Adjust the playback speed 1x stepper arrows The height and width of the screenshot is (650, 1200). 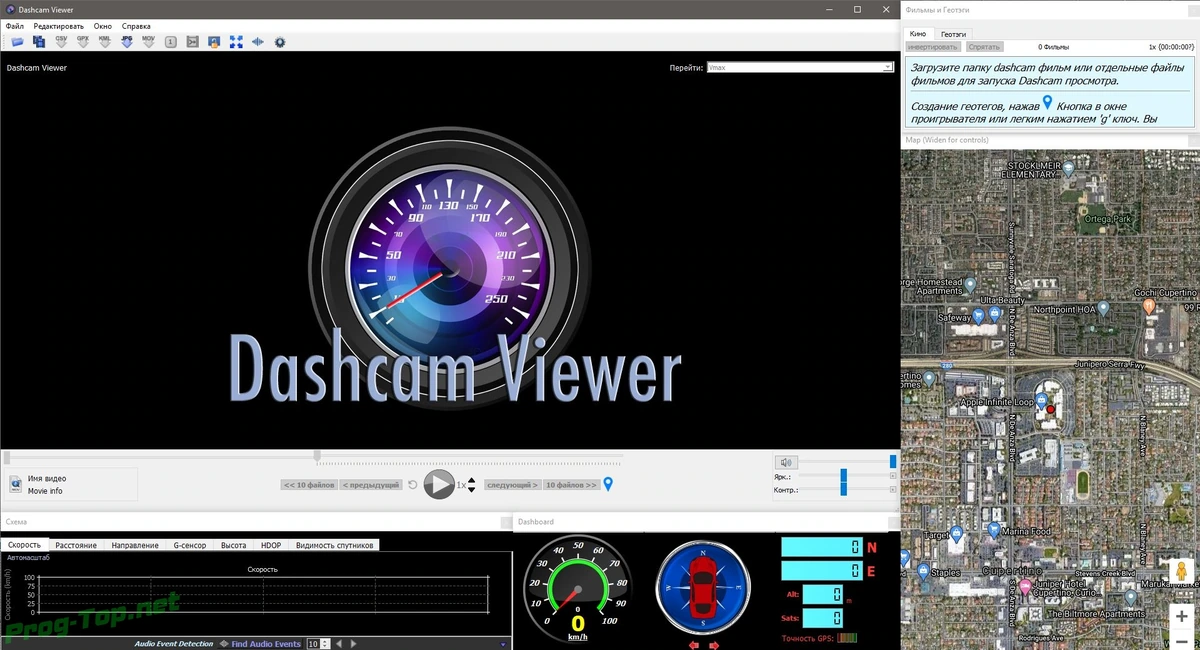(471, 485)
